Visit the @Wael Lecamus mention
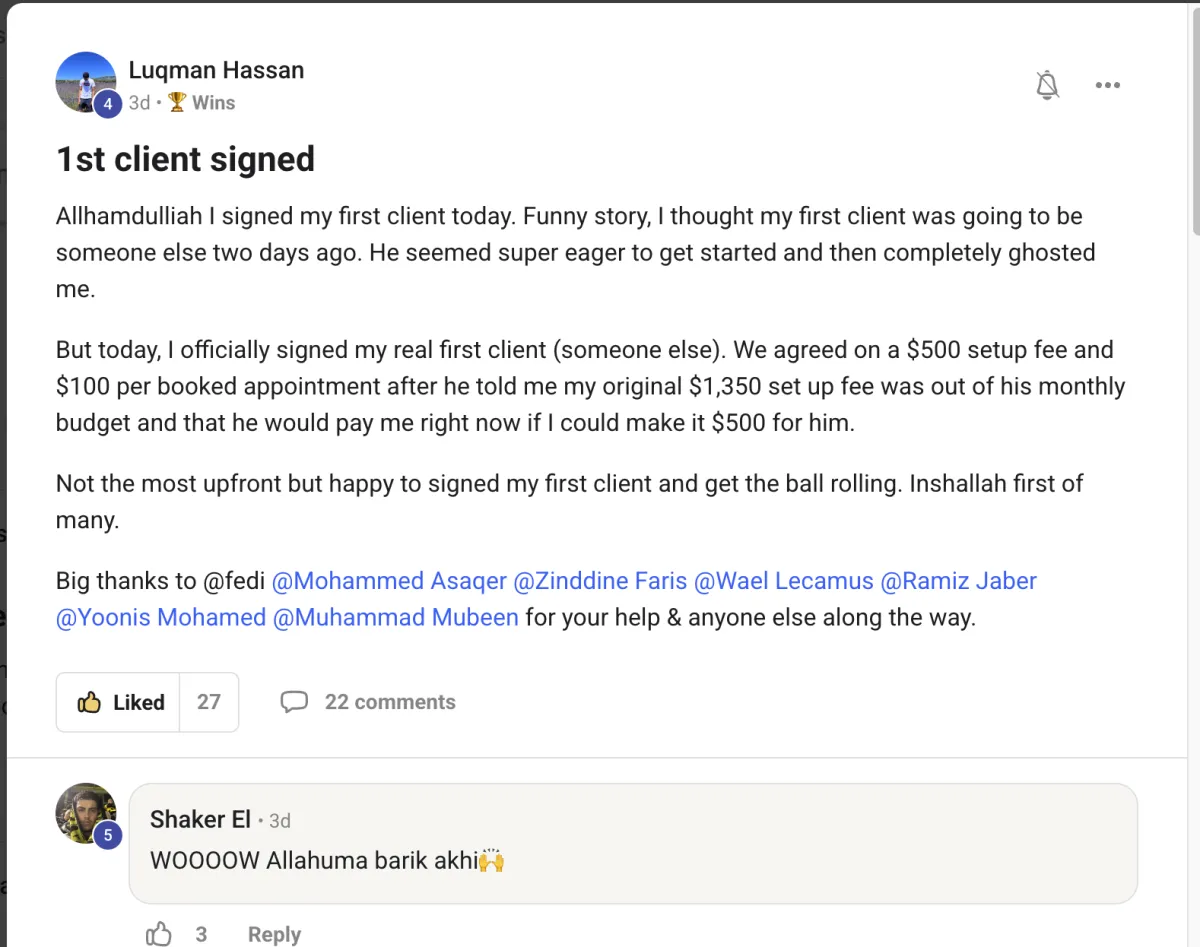The width and height of the screenshot is (1200, 947). [783, 581]
